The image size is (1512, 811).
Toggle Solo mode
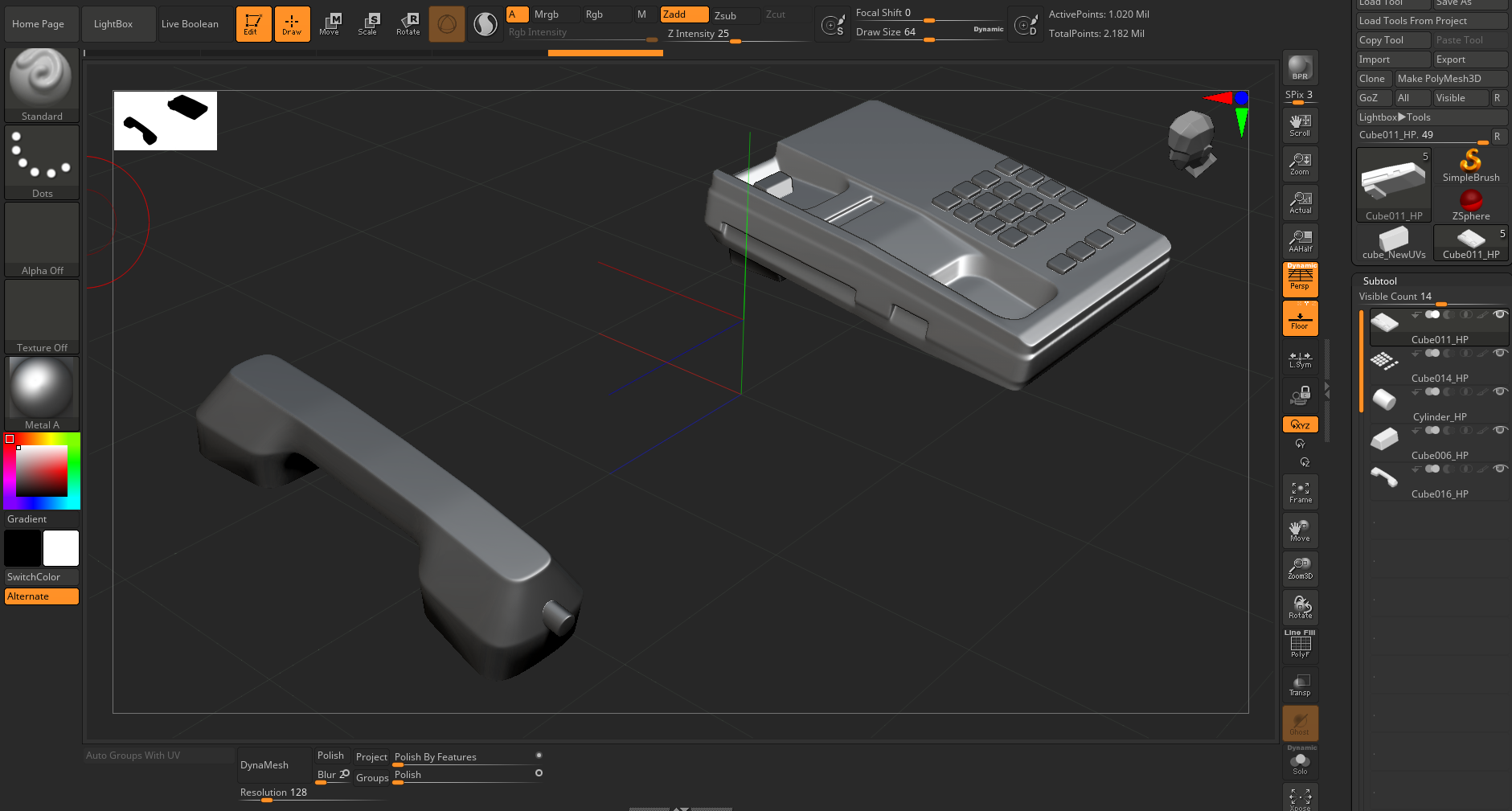pyautogui.click(x=1300, y=762)
